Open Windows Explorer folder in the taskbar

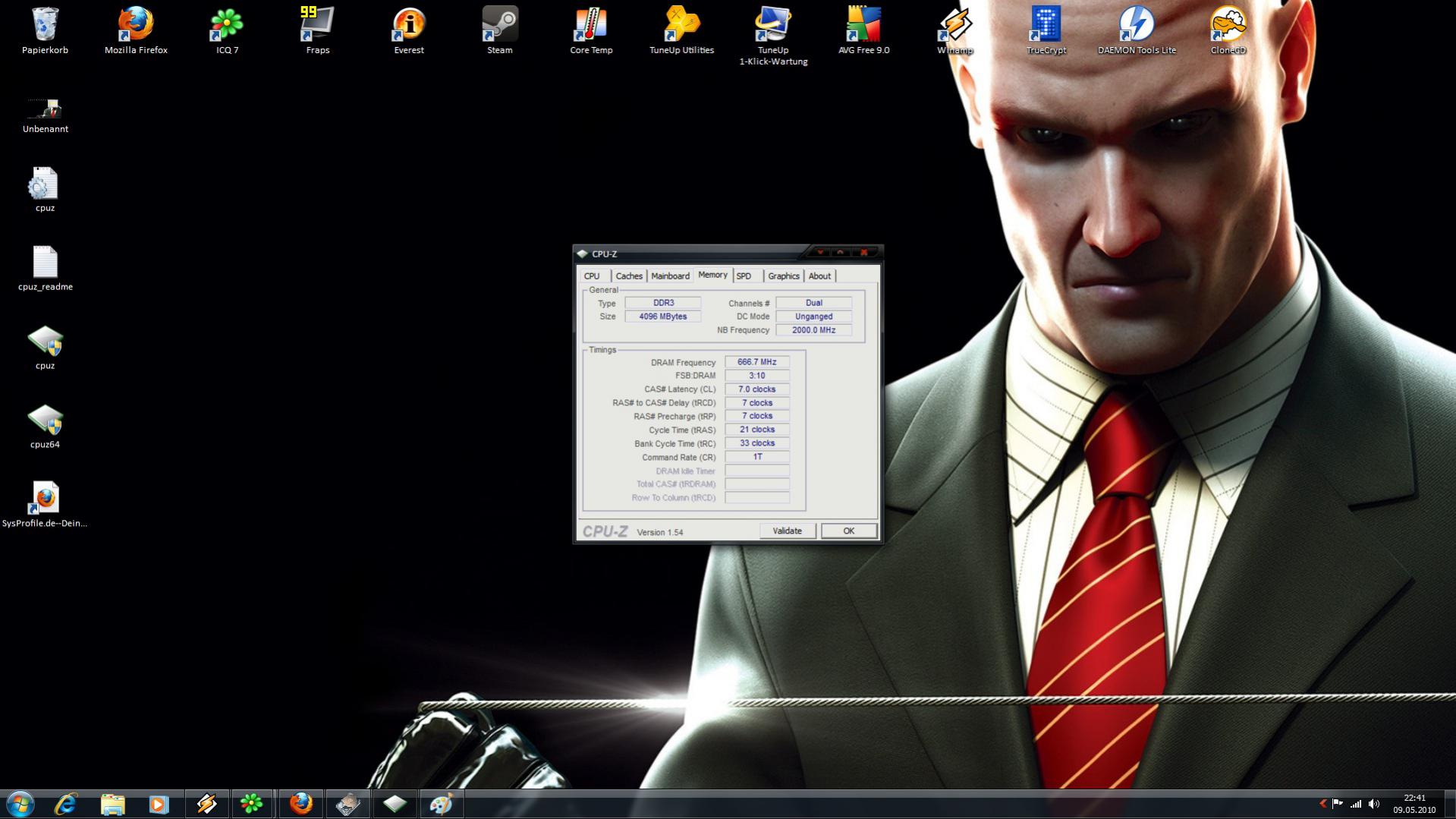(112, 804)
